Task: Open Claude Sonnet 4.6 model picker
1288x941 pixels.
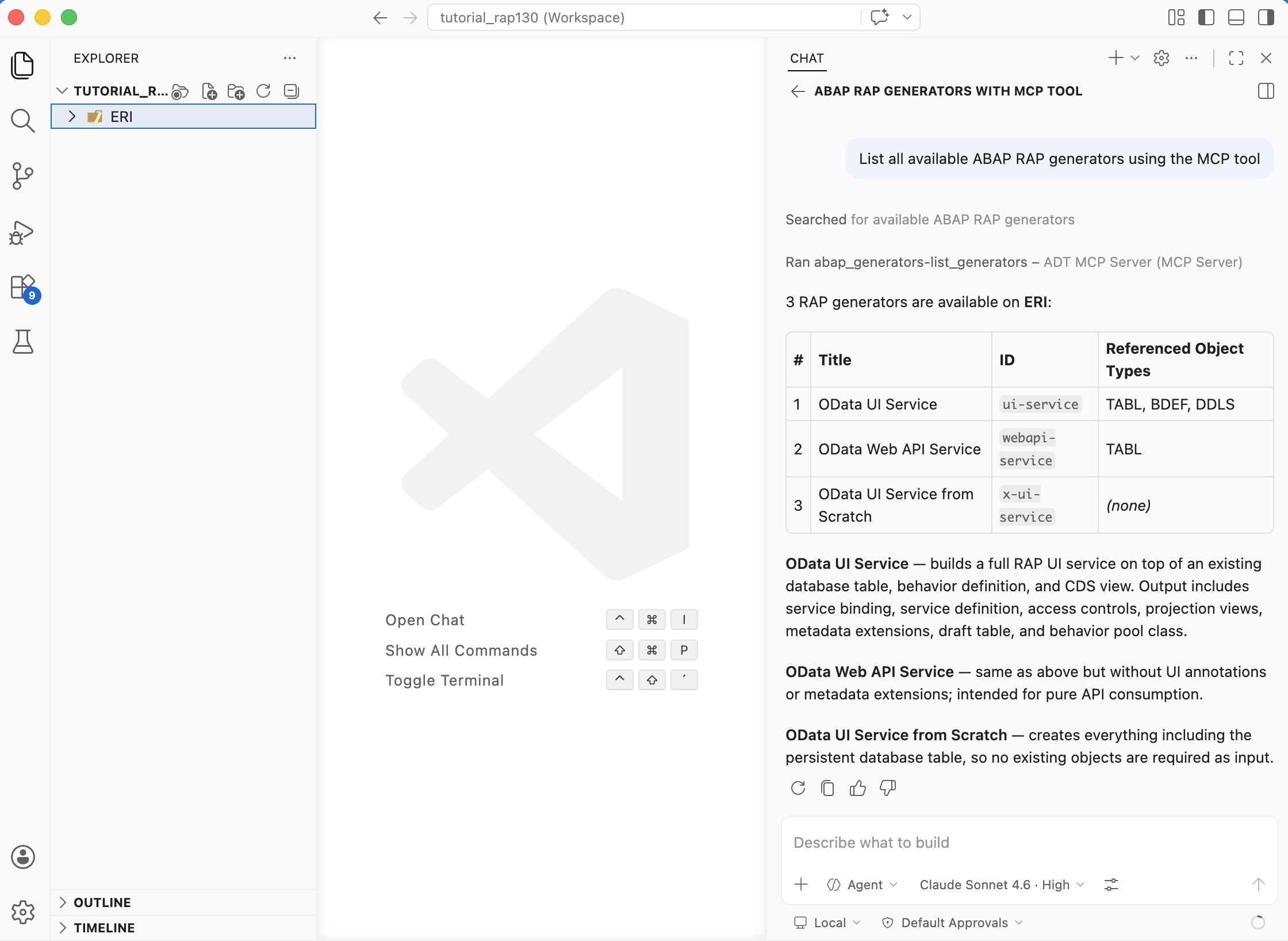Action: point(1002,885)
